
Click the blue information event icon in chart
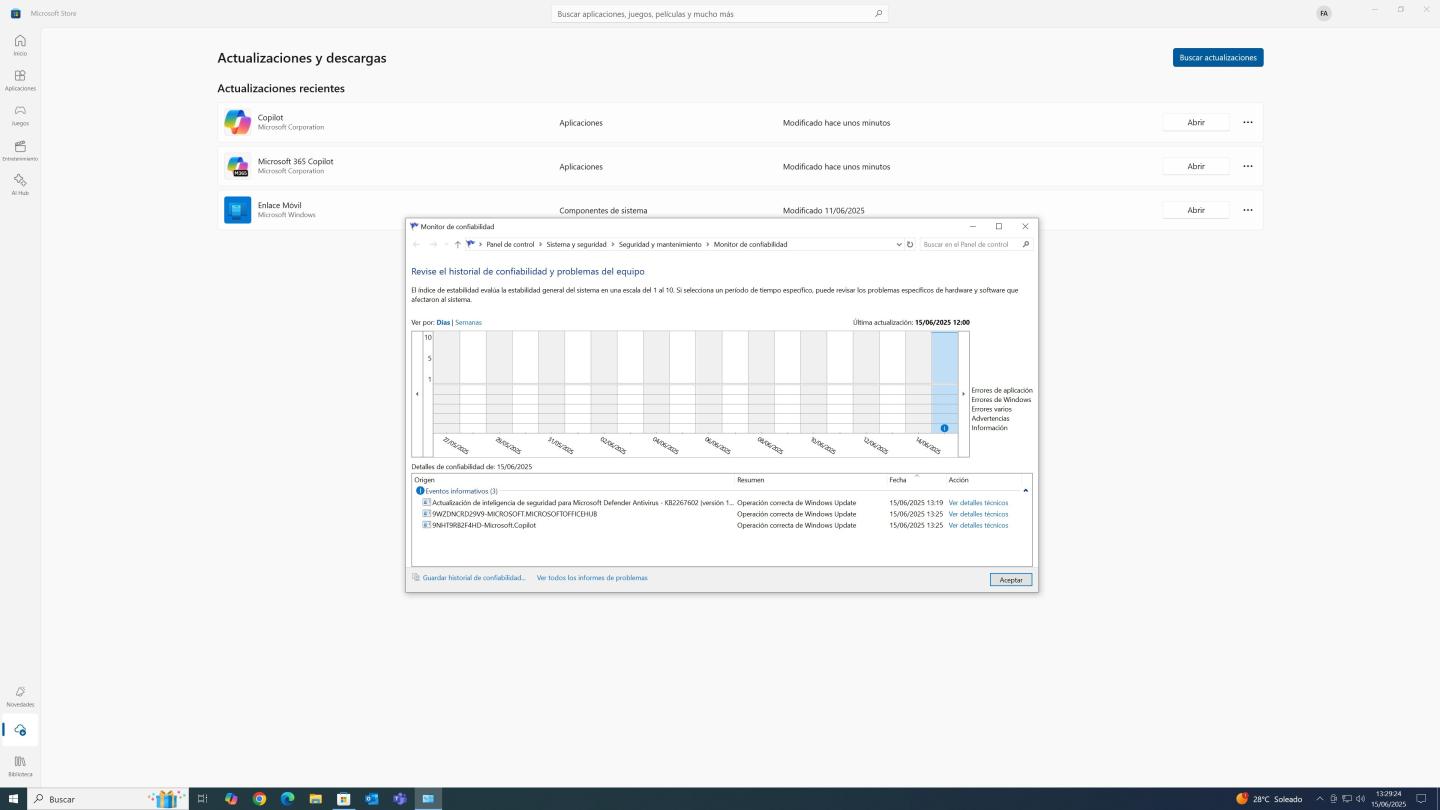(x=944, y=428)
